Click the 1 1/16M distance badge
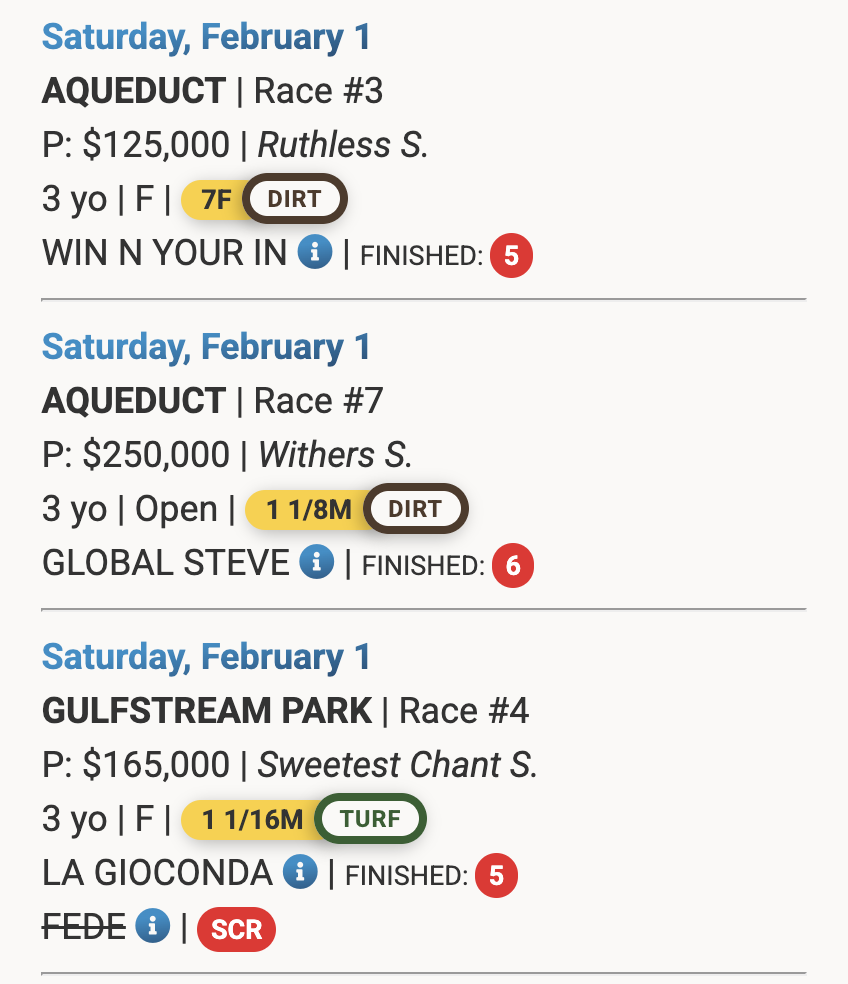This screenshot has width=848, height=984. click(x=252, y=819)
